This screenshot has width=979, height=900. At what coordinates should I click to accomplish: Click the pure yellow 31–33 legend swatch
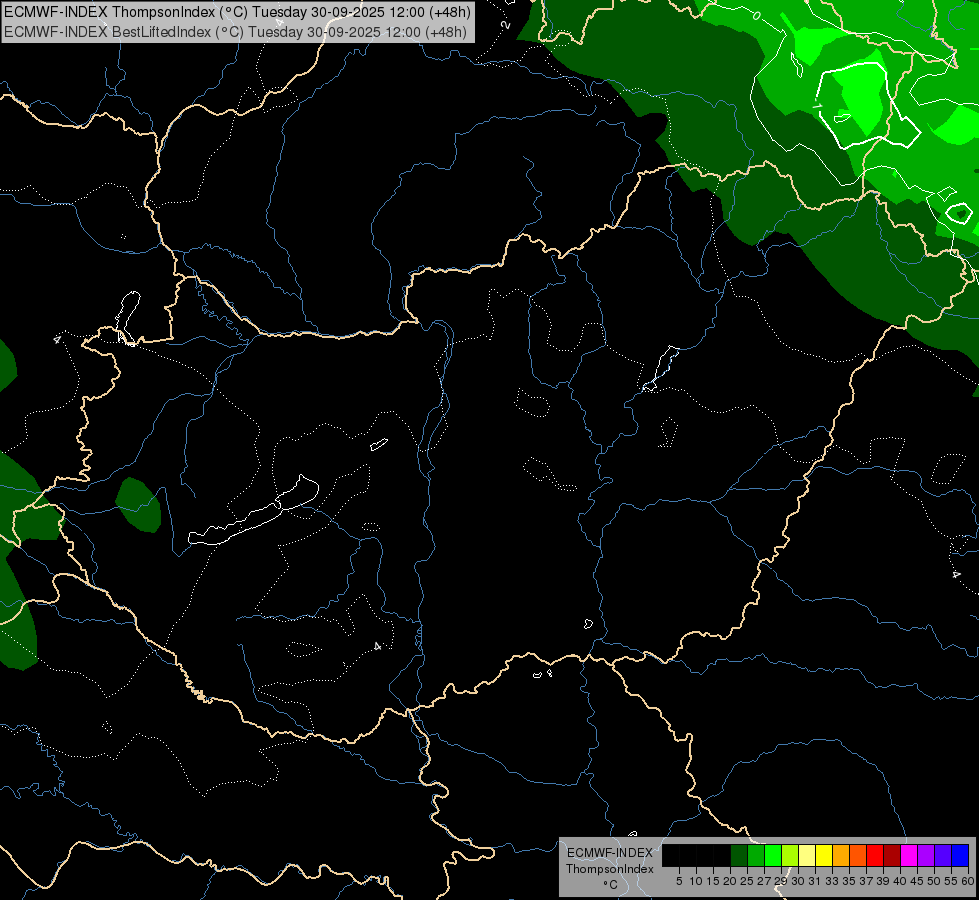[x=824, y=855]
